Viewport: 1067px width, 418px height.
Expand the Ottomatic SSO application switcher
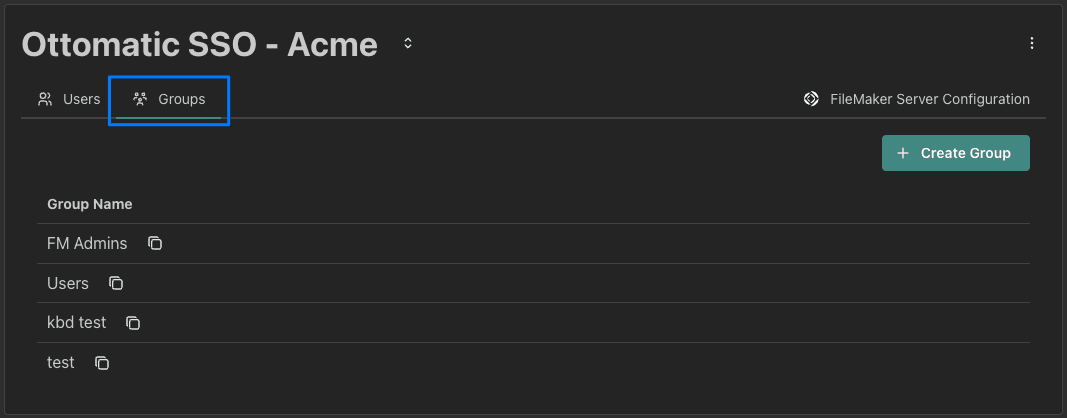407,43
